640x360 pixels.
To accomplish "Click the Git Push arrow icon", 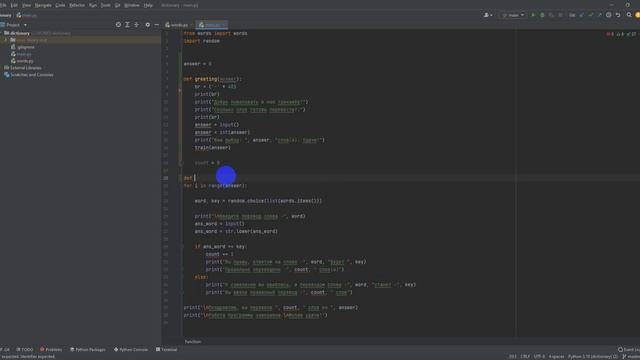I will click(600, 15).
